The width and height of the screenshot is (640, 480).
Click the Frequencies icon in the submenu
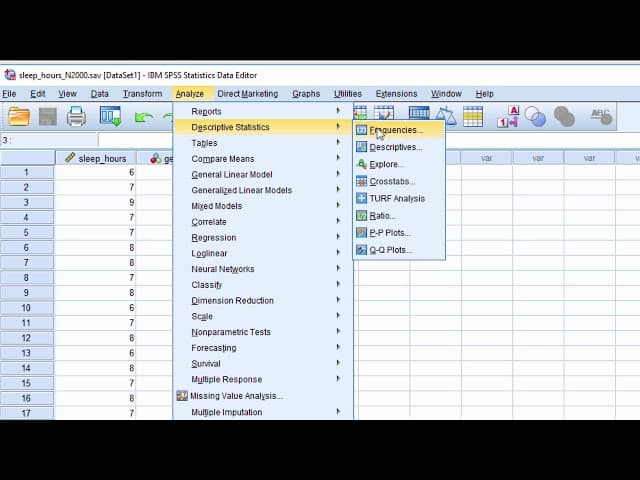[x=361, y=130]
